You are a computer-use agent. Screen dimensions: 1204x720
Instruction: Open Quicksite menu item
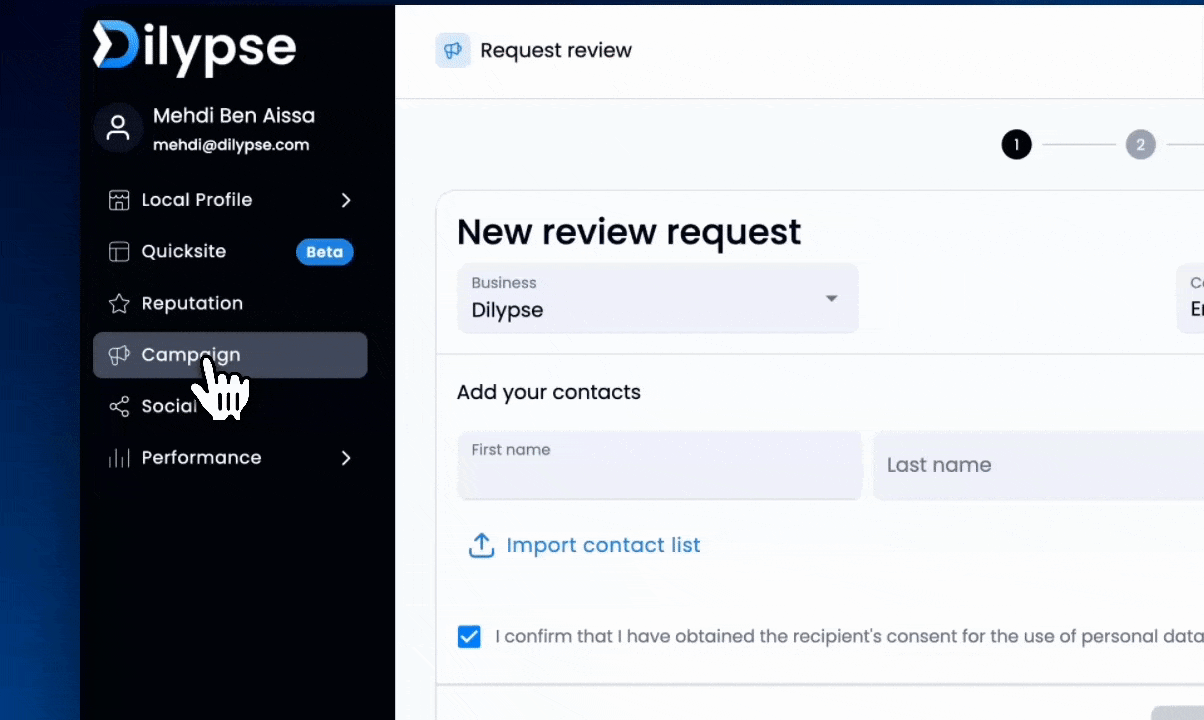230,252
